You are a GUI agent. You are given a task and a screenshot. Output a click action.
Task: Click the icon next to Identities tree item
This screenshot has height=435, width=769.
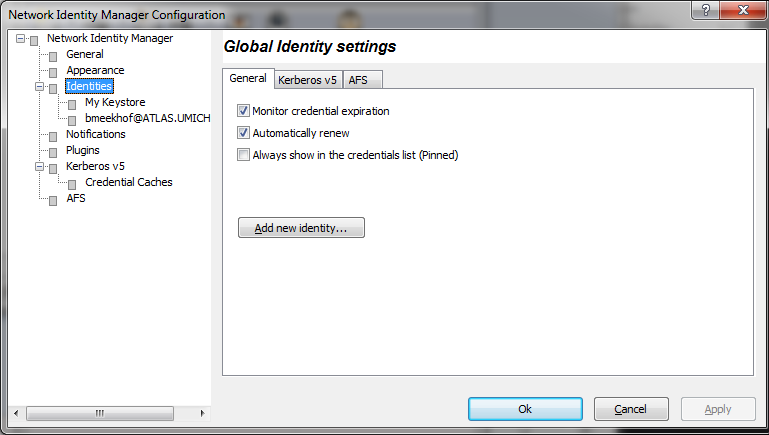point(53,89)
